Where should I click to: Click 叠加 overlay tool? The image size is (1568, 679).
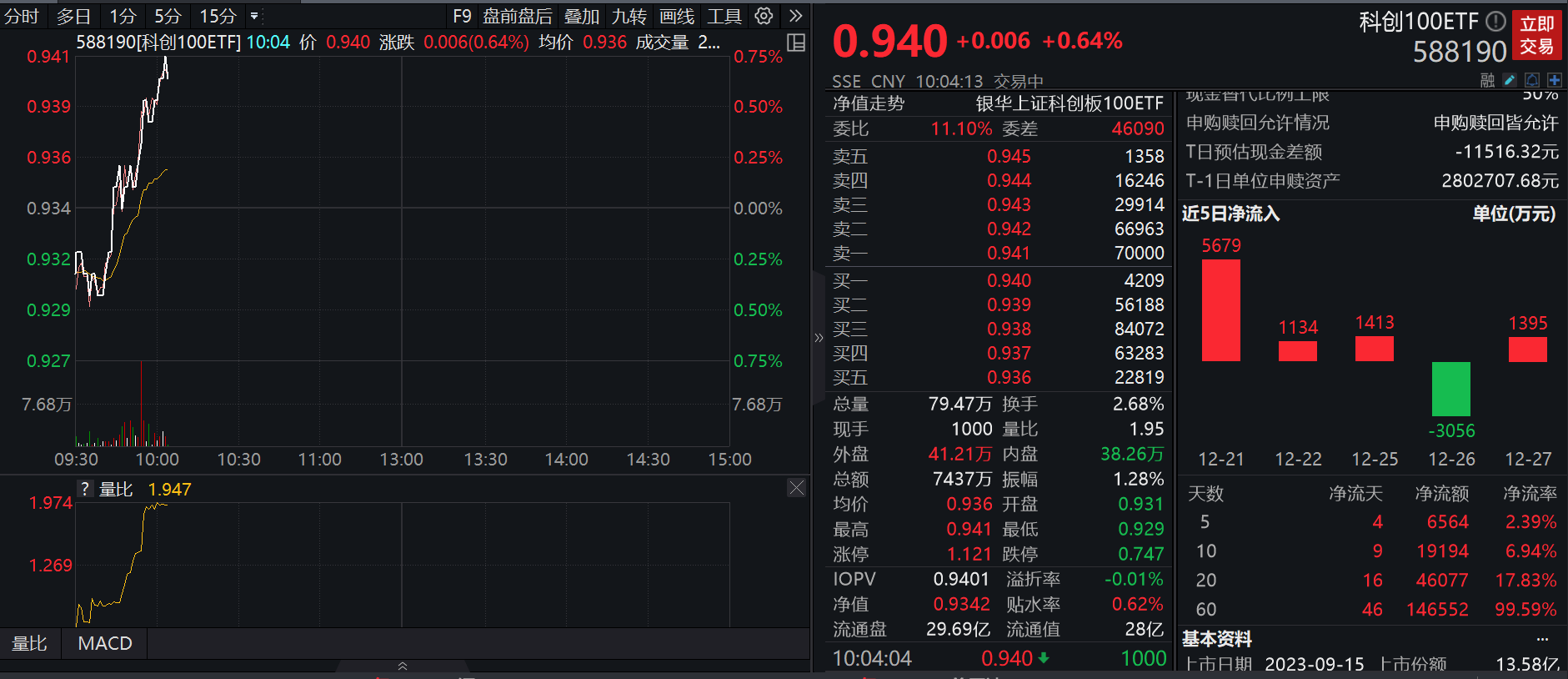tap(582, 16)
